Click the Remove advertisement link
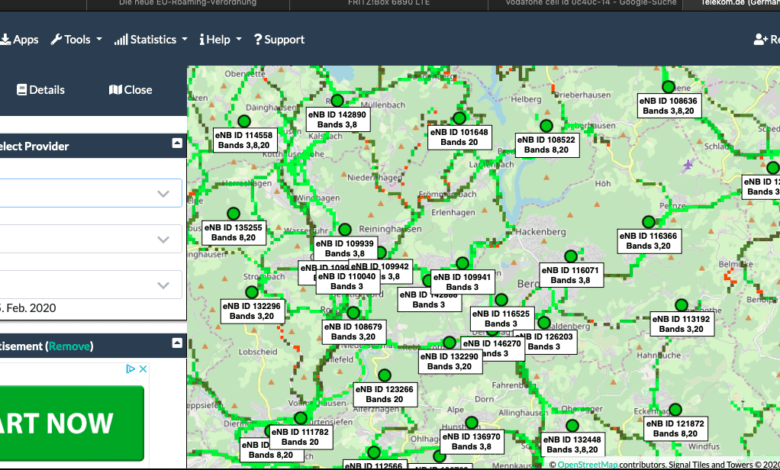Image resolution: width=780 pixels, height=470 pixels. pos(69,345)
